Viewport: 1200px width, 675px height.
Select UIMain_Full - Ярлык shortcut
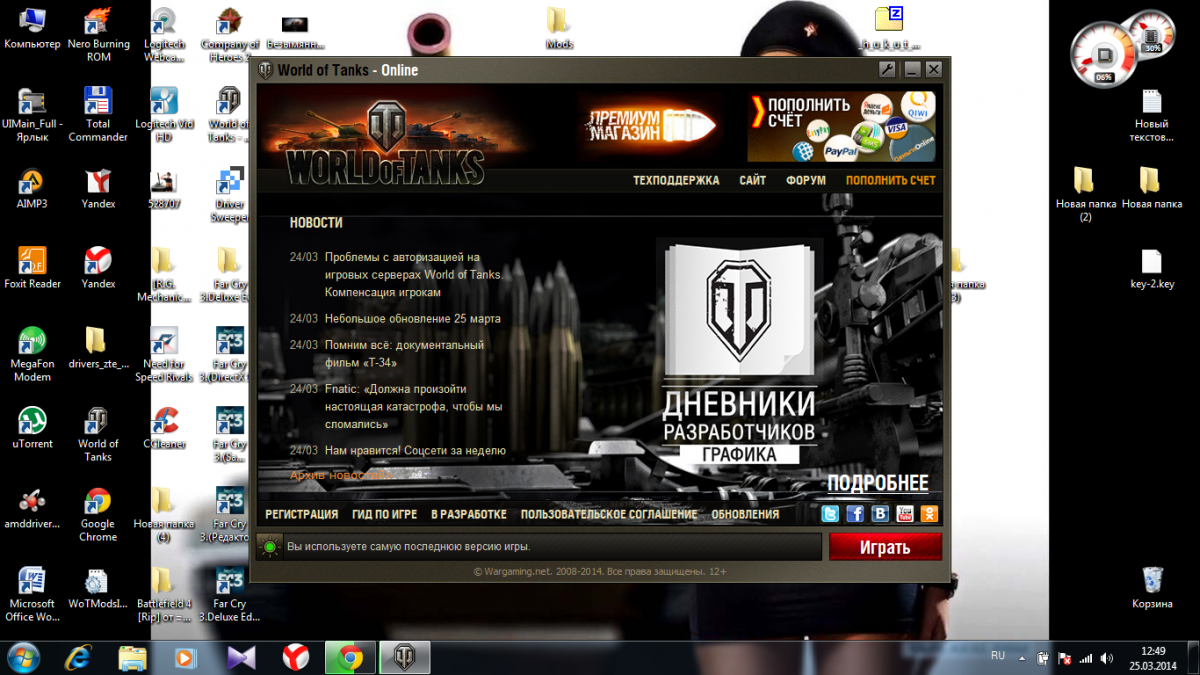32,115
